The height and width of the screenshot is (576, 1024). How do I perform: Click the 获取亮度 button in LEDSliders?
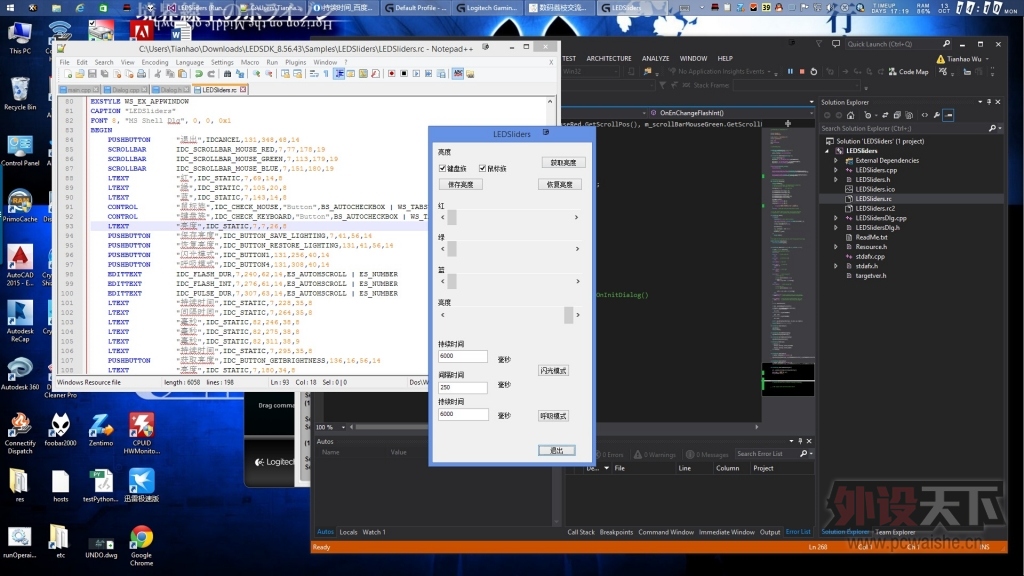pos(563,163)
